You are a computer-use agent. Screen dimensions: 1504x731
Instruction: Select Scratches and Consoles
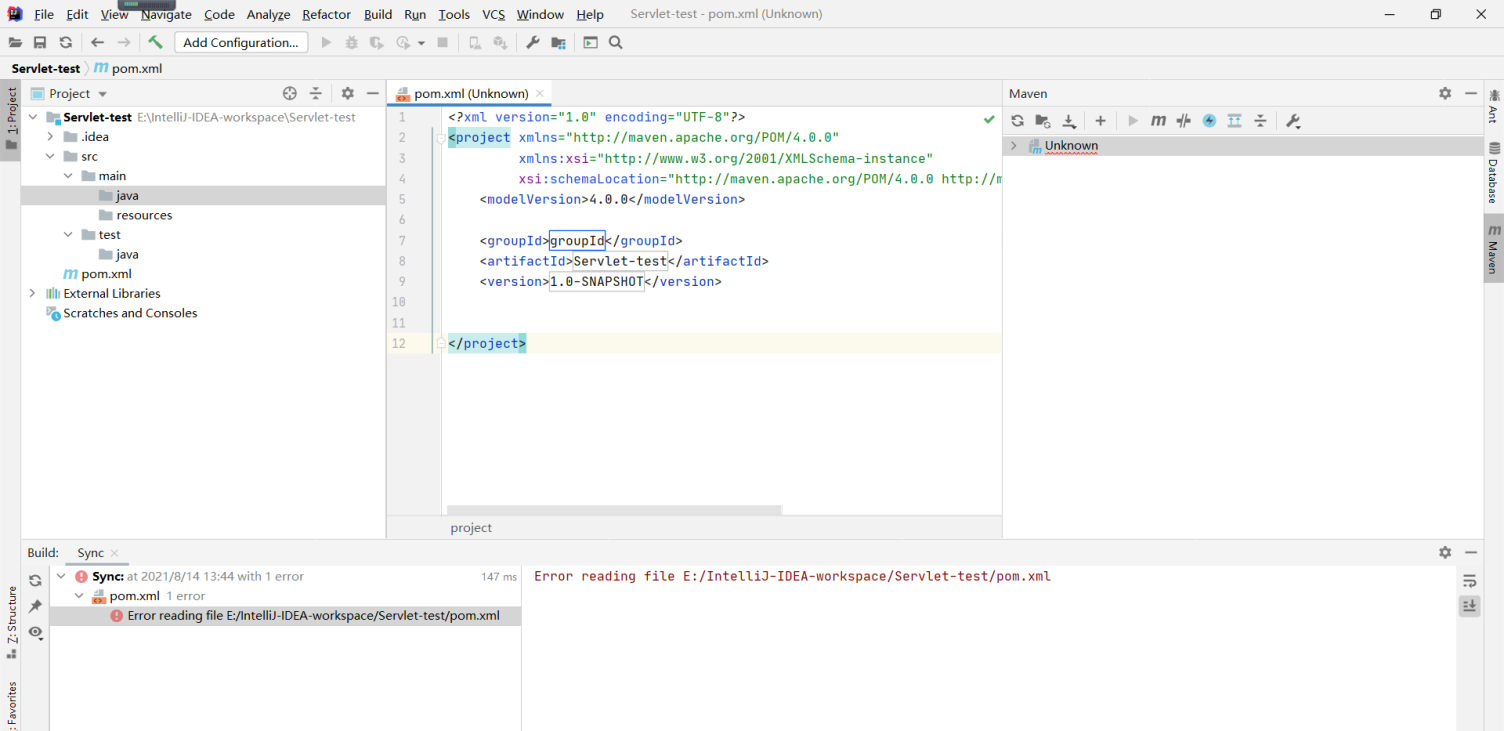click(130, 313)
